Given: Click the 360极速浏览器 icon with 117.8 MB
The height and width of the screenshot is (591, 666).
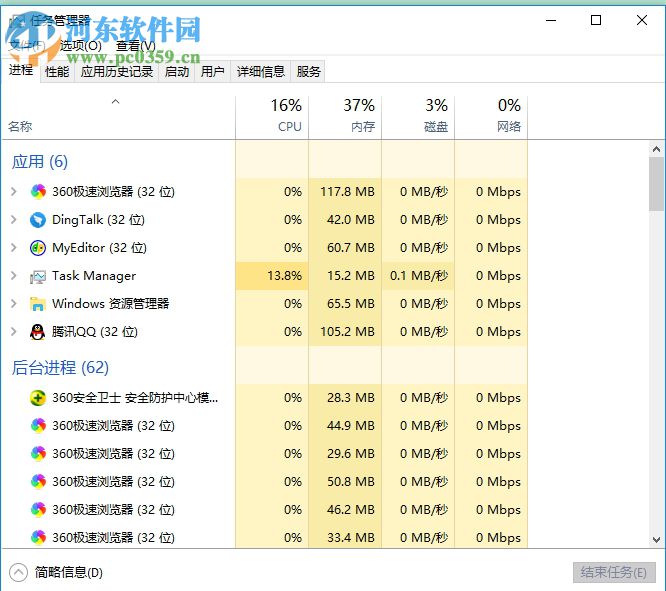Looking at the screenshot, I should tap(38, 192).
